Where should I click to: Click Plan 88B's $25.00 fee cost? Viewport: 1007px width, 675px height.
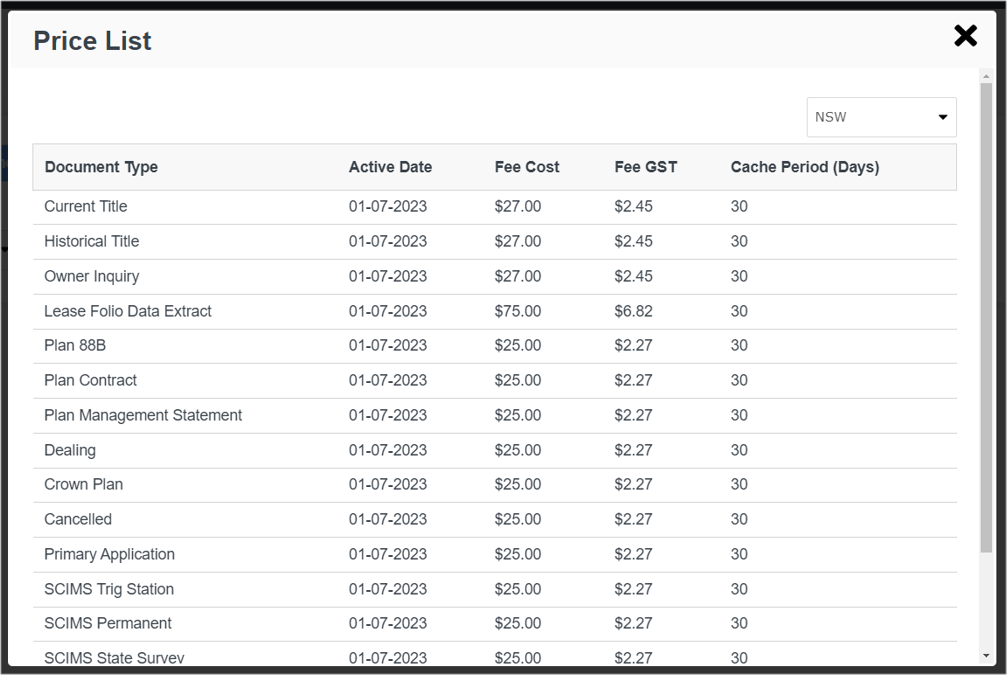pyautogui.click(x=518, y=346)
